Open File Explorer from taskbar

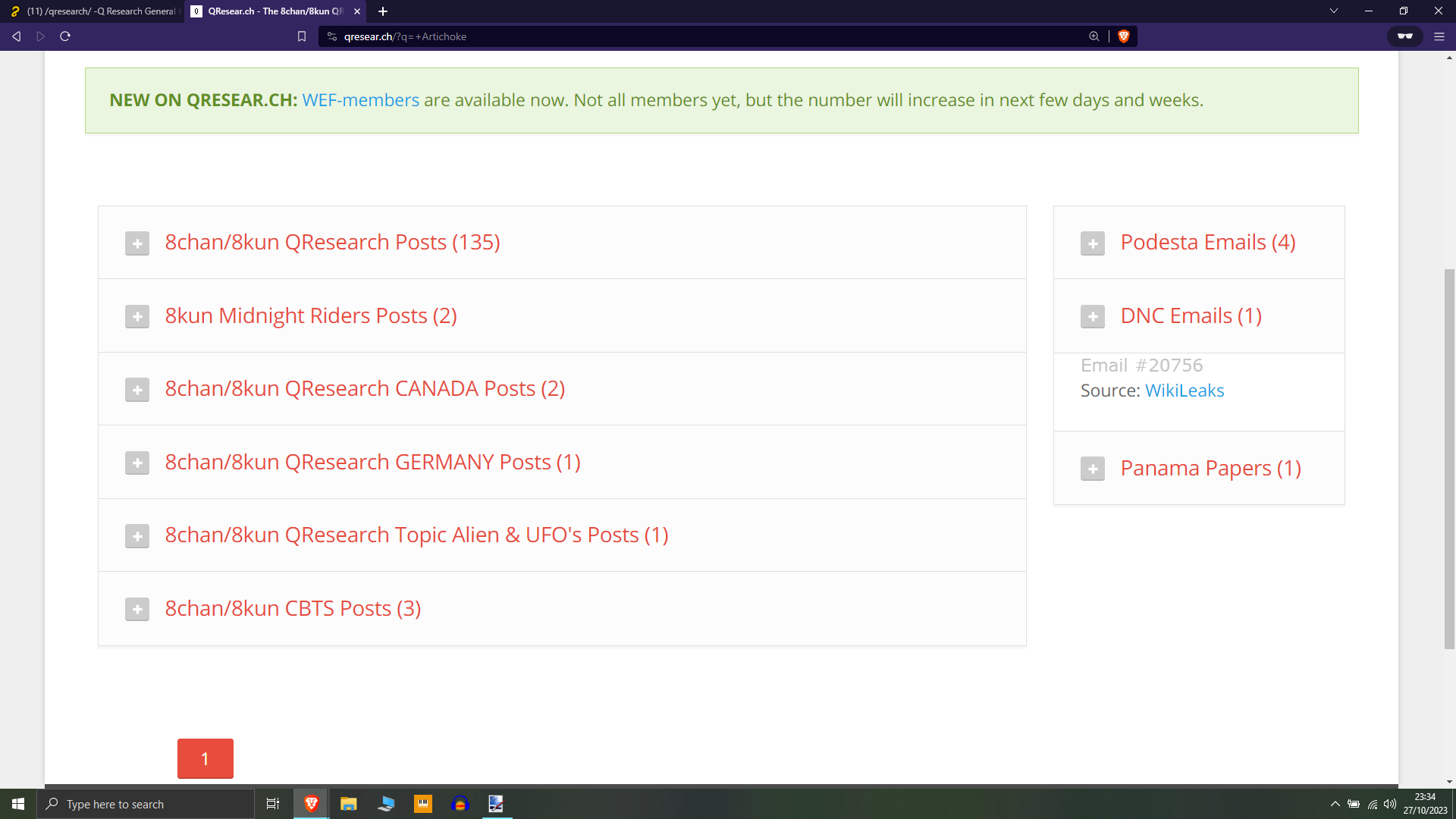click(348, 804)
